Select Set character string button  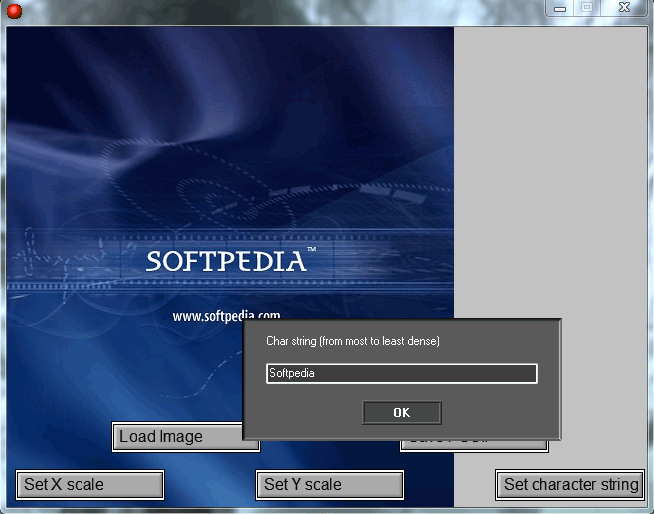pyautogui.click(x=570, y=485)
